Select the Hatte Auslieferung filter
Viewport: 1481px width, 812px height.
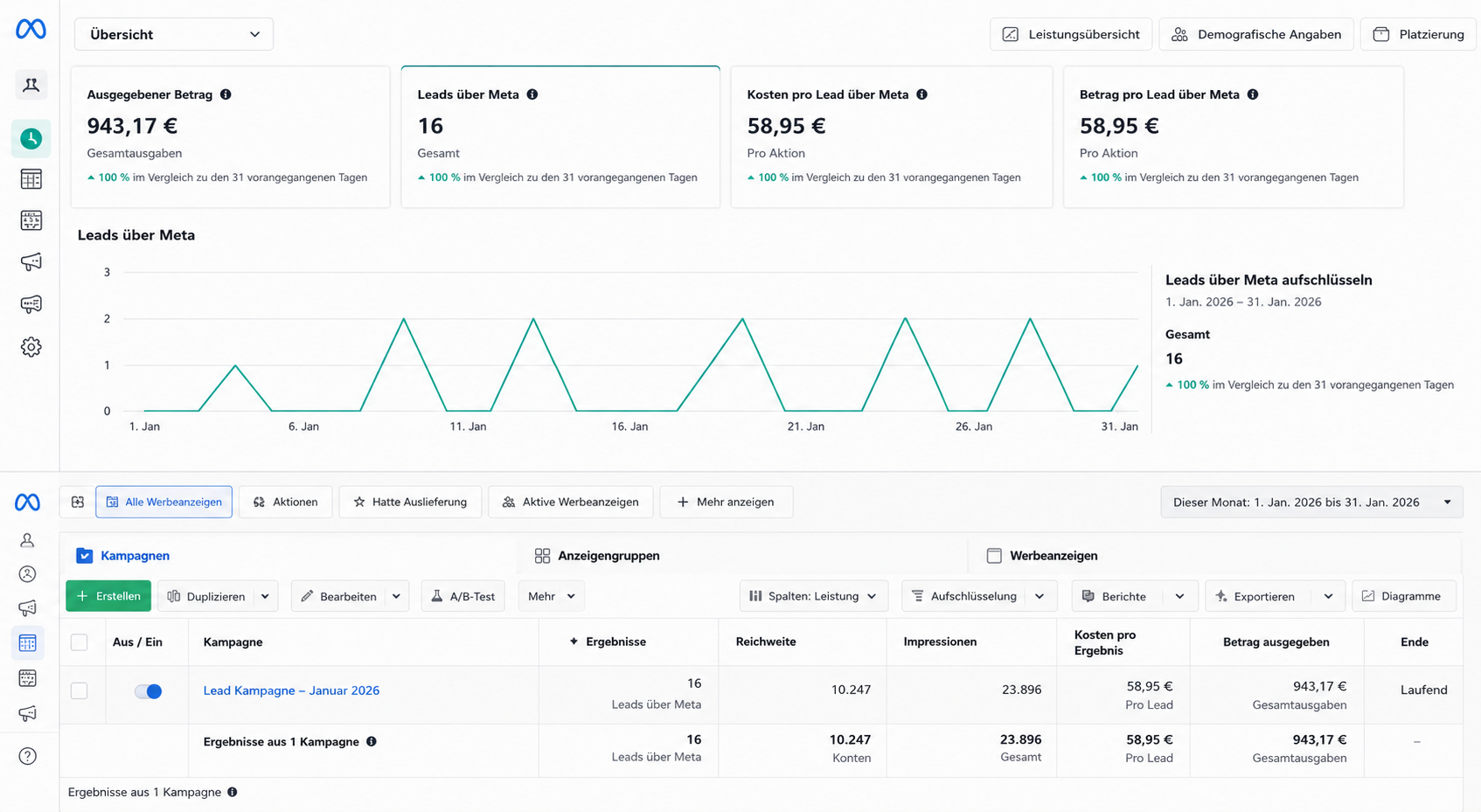[410, 502]
